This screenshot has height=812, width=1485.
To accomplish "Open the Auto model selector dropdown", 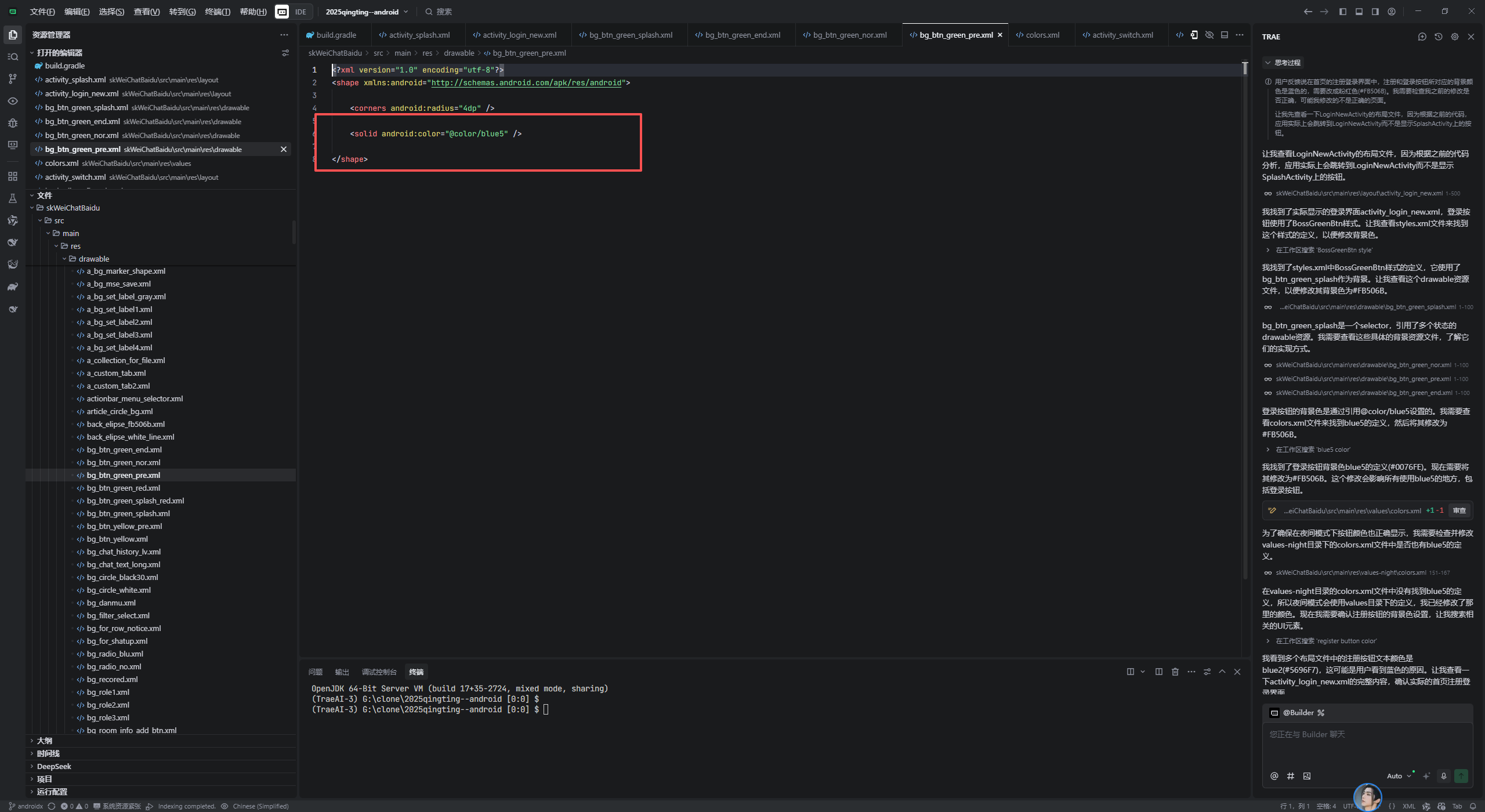I will coord(1398,776).
